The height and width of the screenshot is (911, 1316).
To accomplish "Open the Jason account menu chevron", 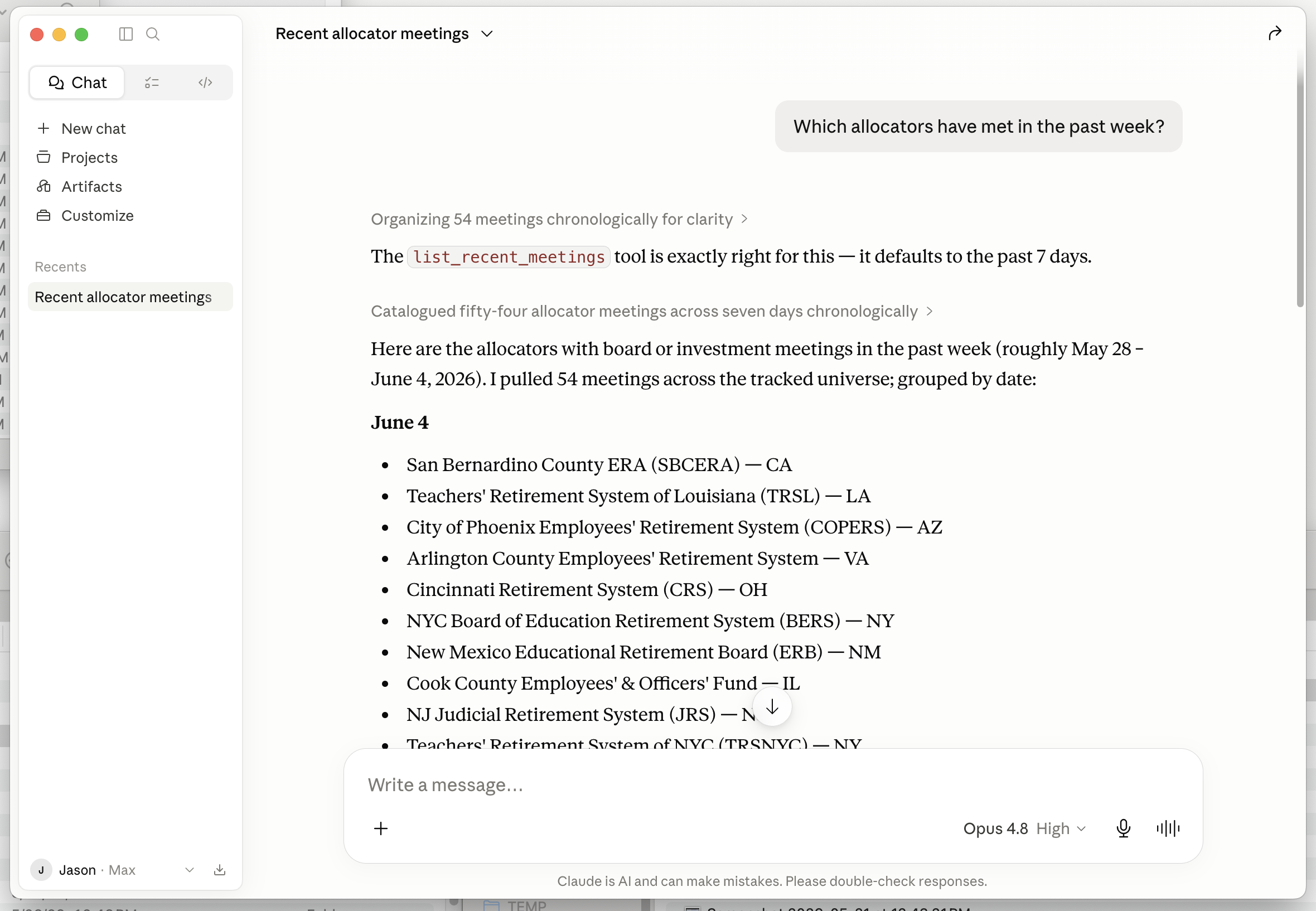I will pos(190,870).
